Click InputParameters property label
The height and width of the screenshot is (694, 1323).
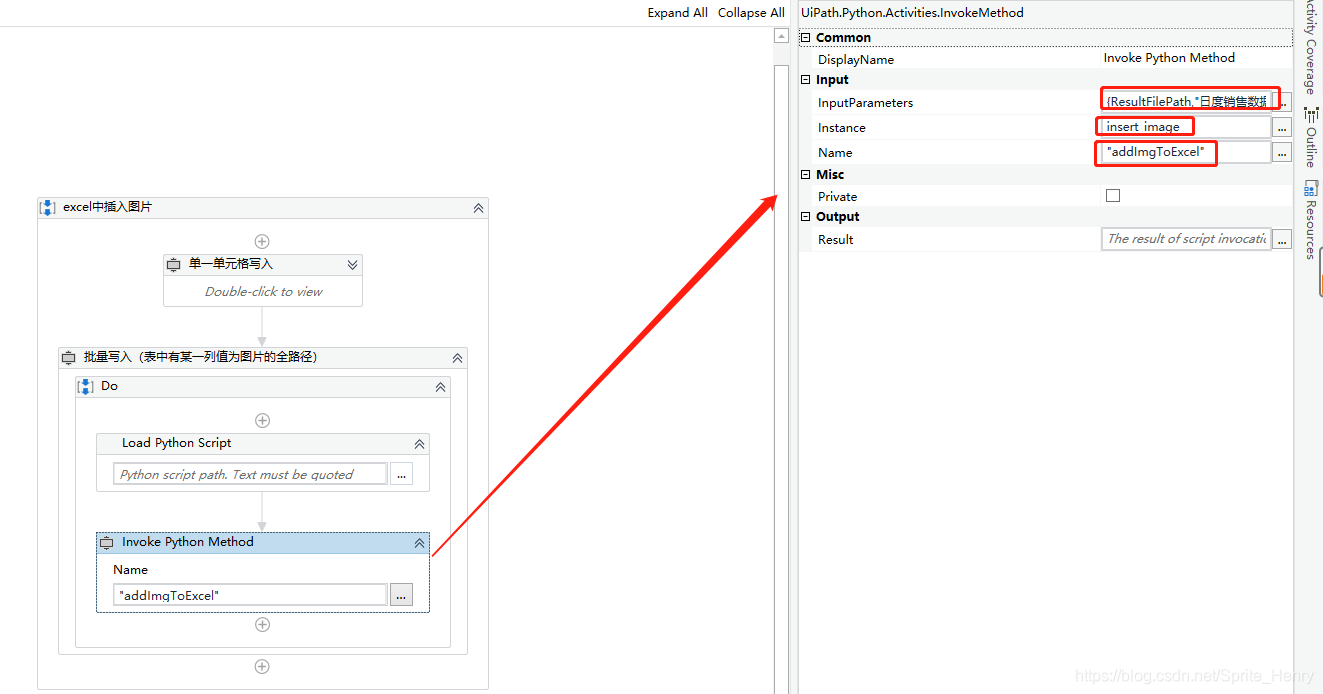pyautogui.click(x=865, y=102)
